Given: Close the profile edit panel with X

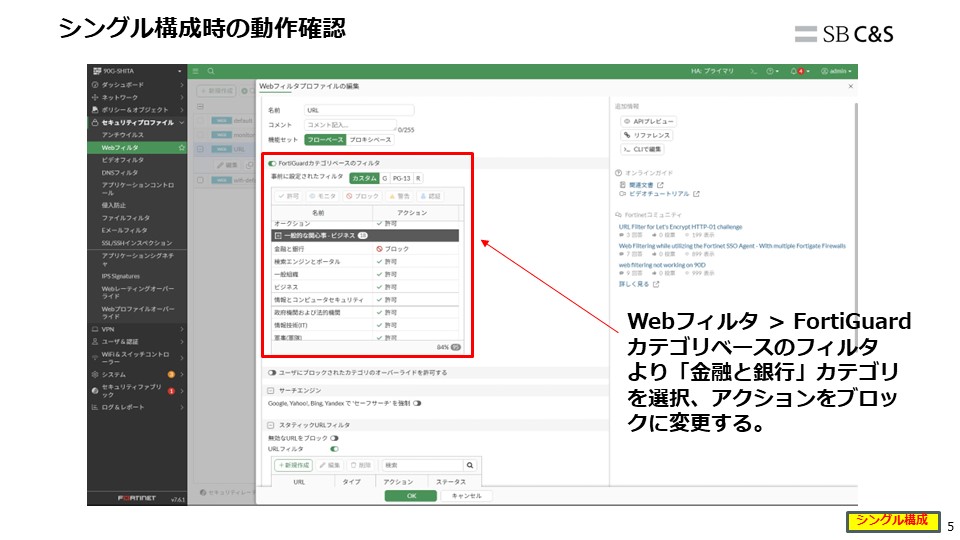Looking at the screenshot, I should 851,87.
